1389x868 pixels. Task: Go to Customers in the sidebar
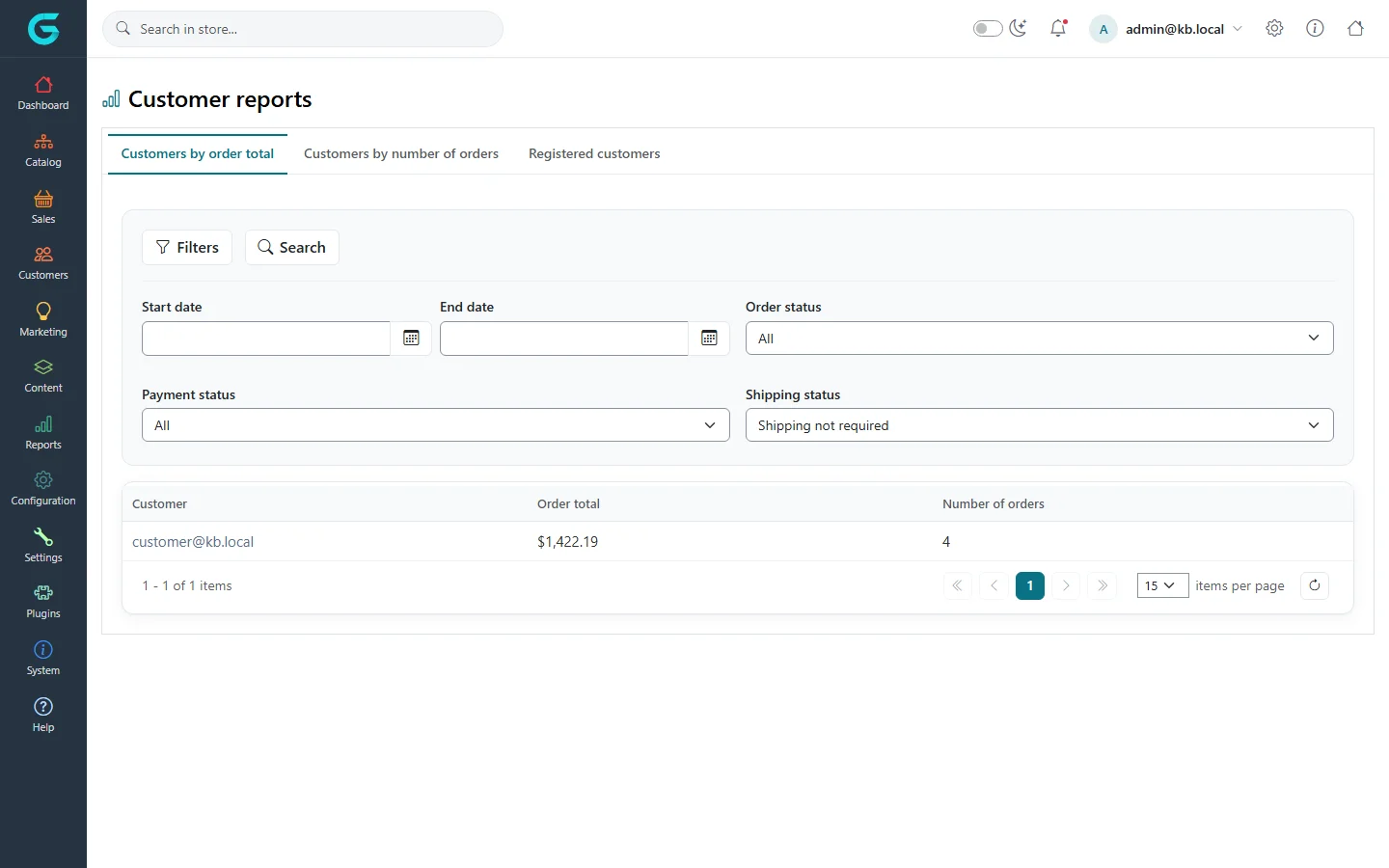pyautogui.click(x=43, y=263)
